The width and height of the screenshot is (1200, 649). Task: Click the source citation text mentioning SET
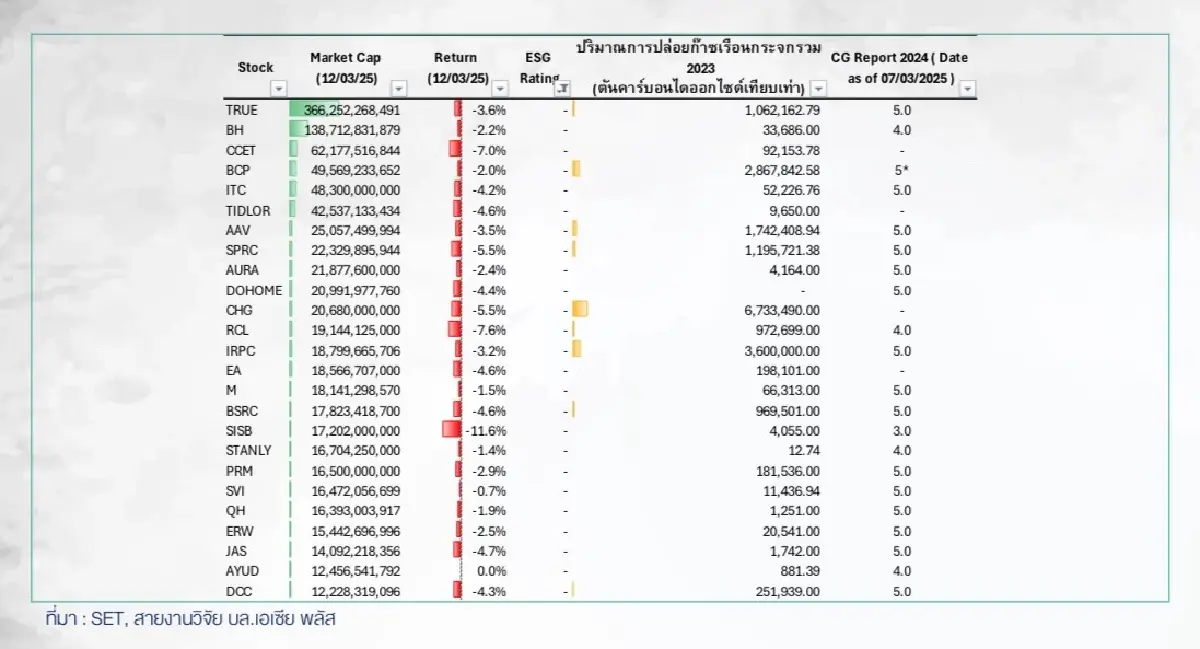pos(190,619)
